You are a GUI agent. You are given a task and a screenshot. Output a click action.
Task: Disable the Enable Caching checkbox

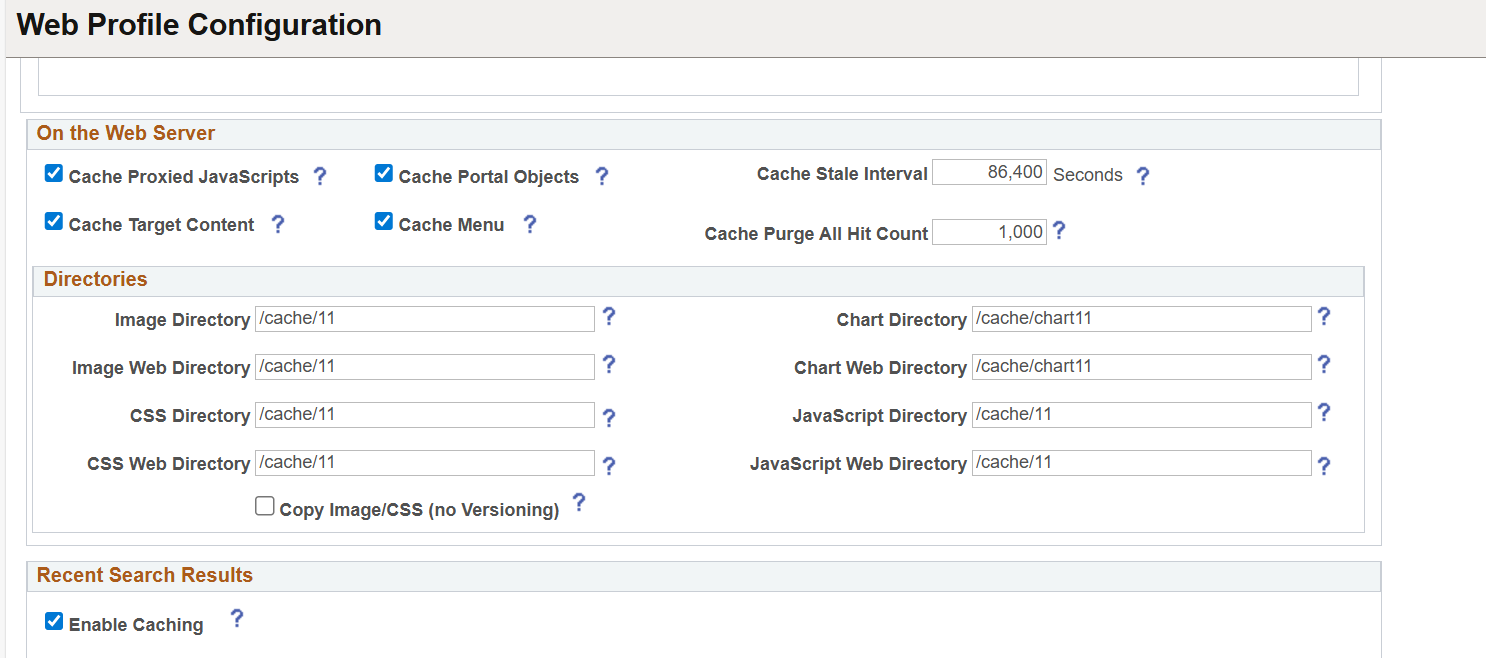pos(54,622)
